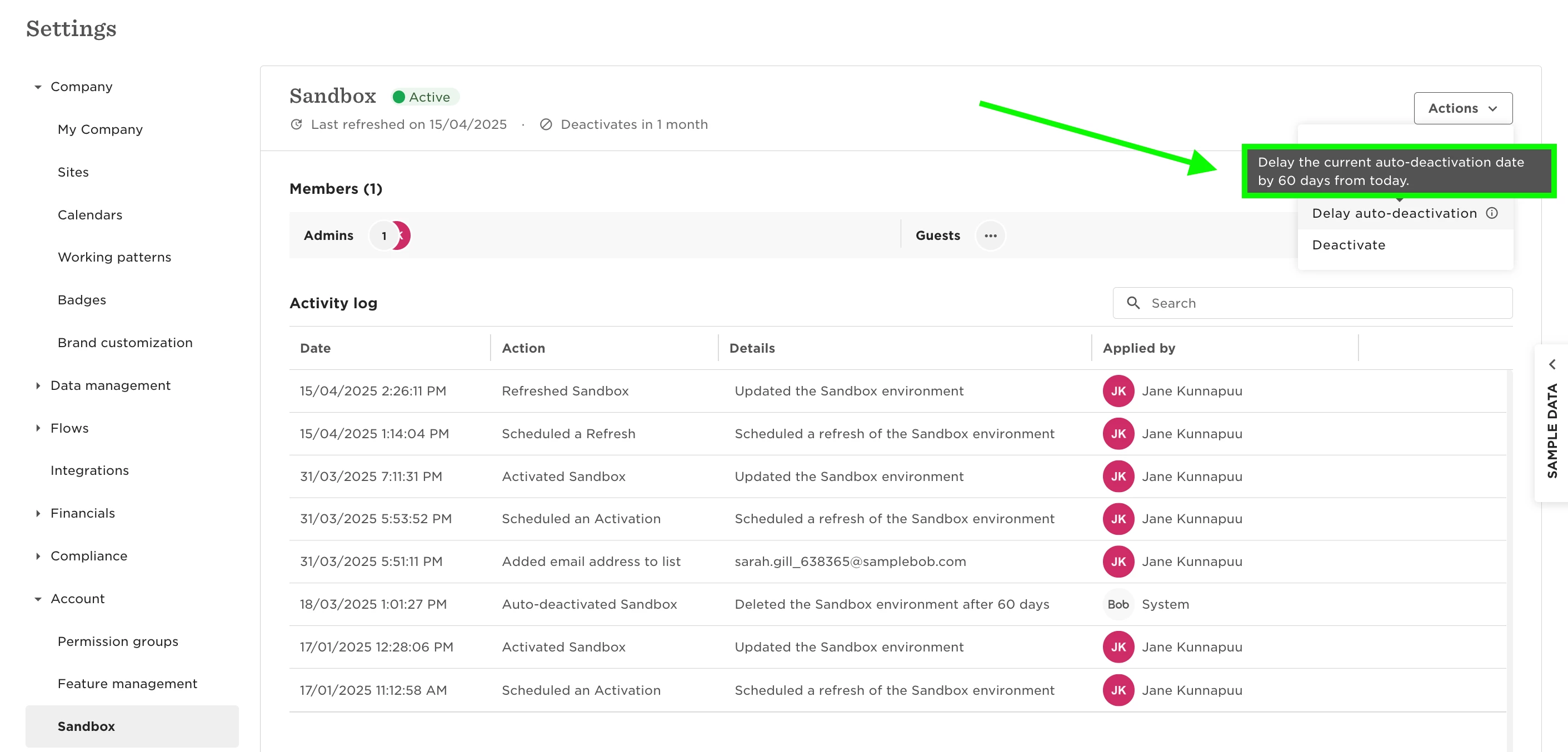
Task: Open the Actions dropdown button
Action: click(x=1462, y=108)
